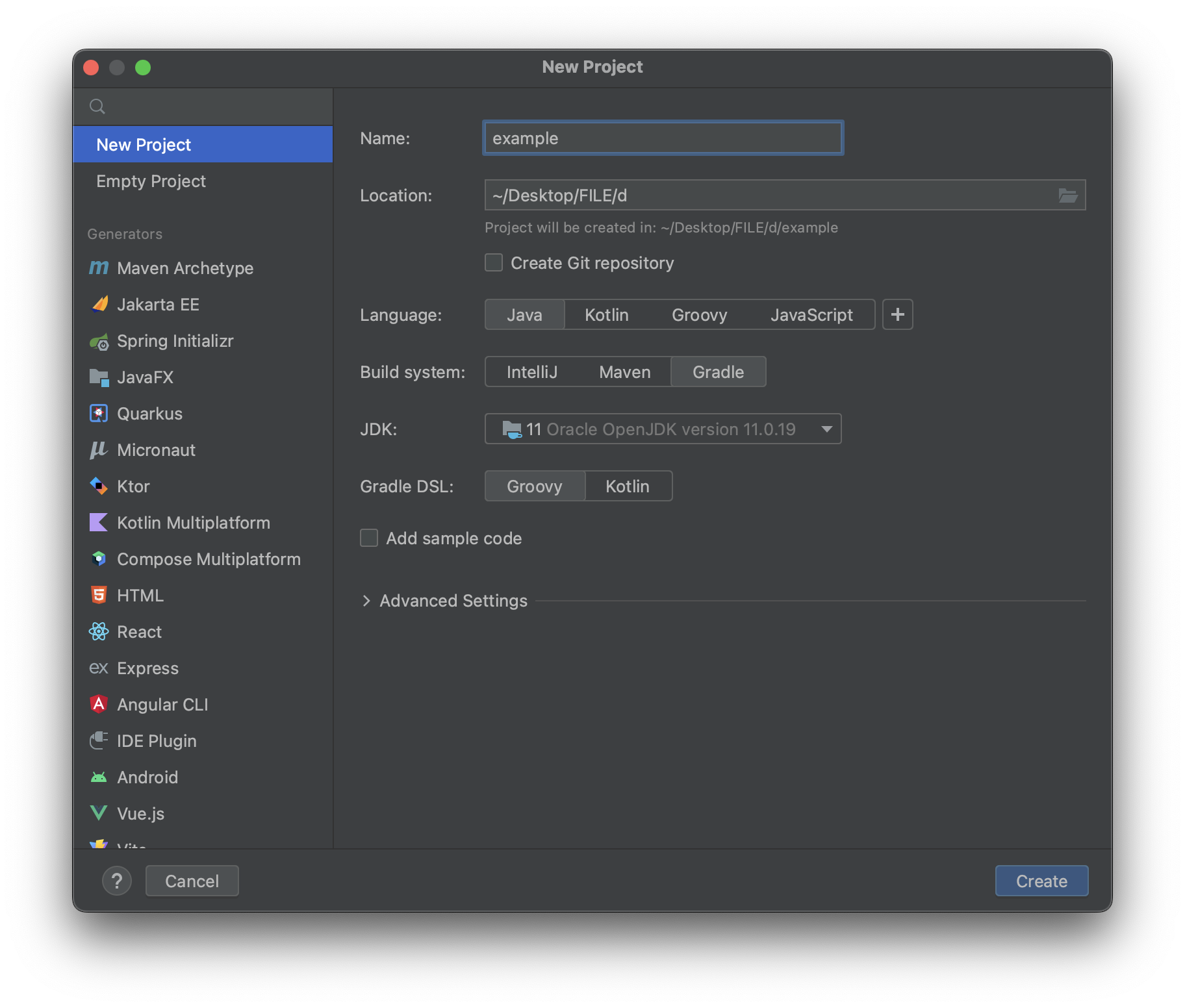Click the project Name field

(x=663, y=138)
